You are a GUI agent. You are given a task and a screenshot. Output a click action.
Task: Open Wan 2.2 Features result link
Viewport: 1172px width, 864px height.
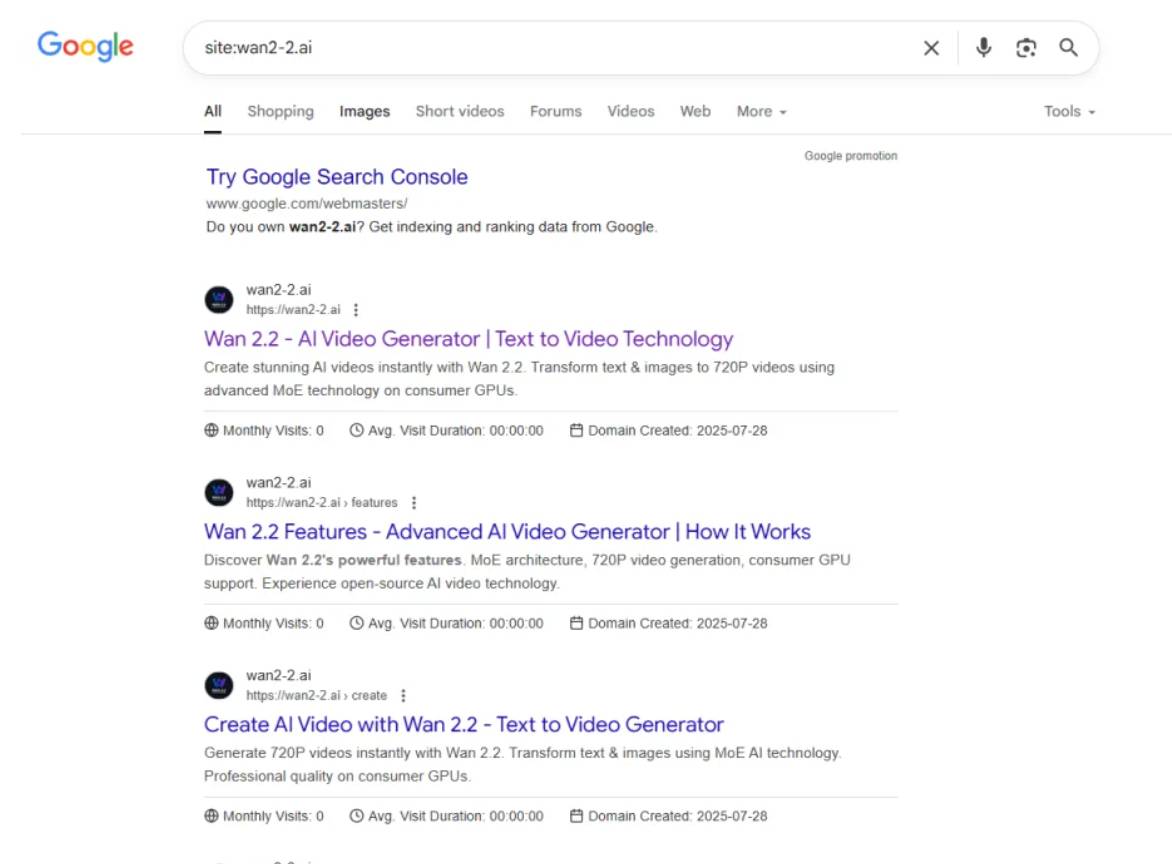[508, 532]
